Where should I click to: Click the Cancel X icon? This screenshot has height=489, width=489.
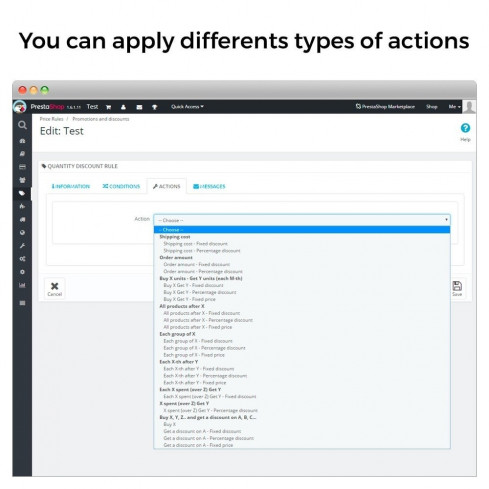pos(55,286)
